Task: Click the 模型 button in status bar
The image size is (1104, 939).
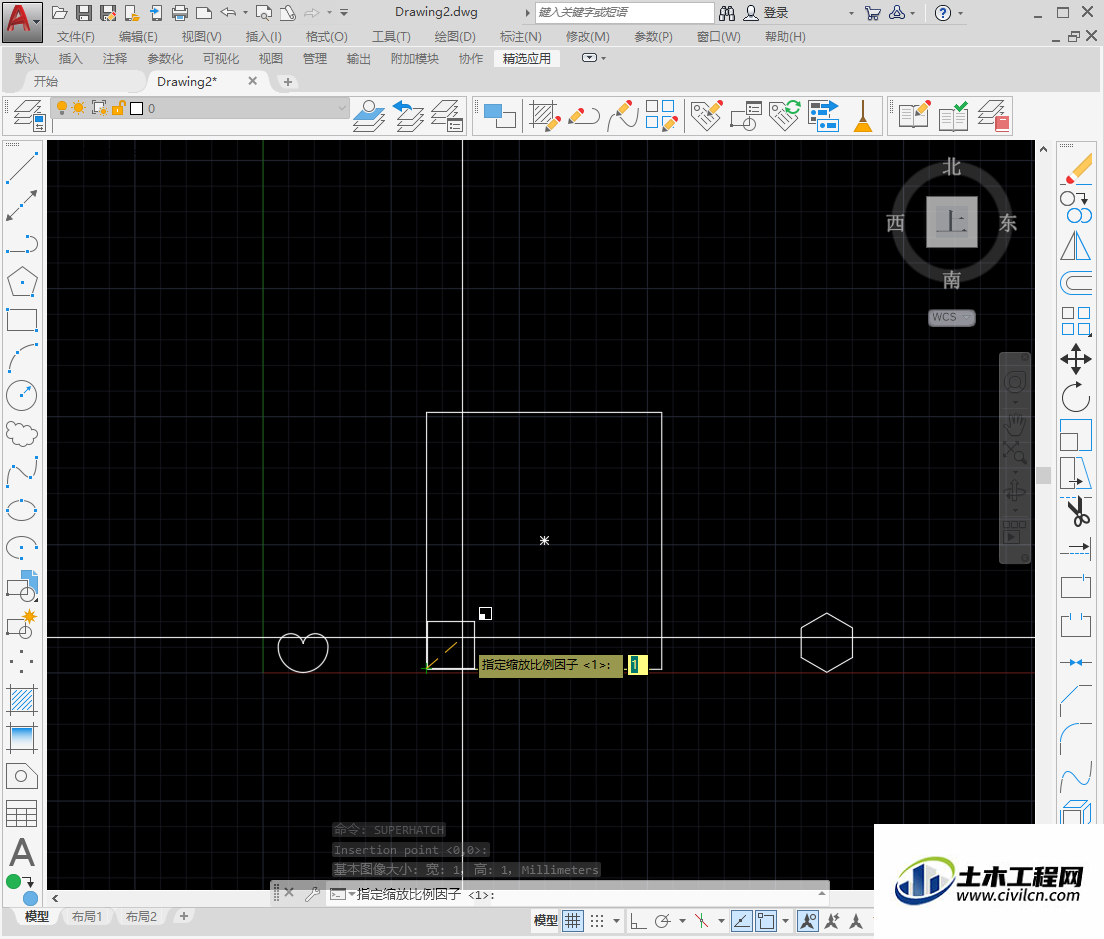Action: pos(546,921)
